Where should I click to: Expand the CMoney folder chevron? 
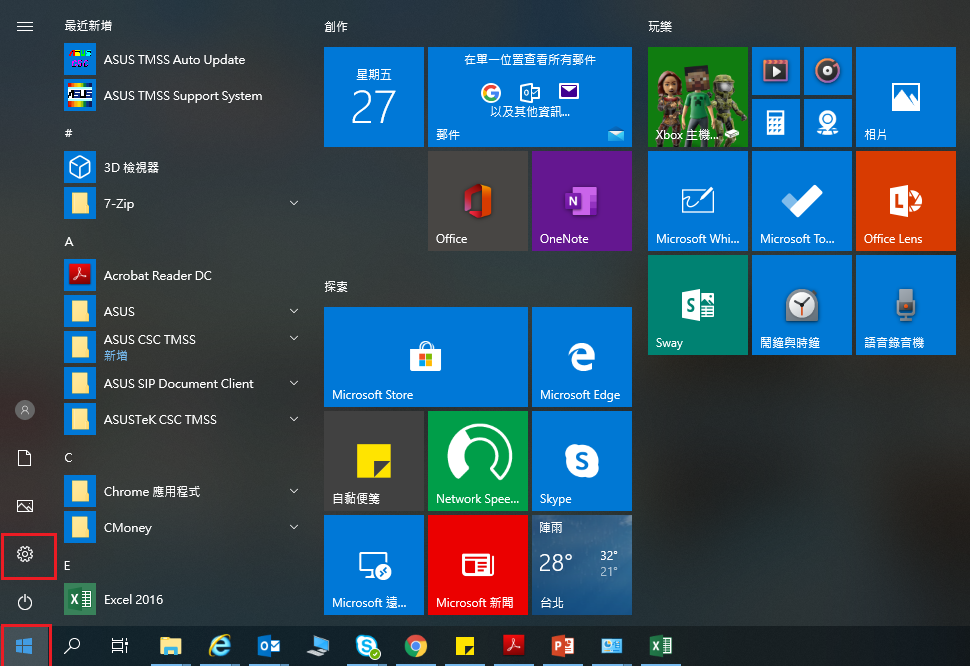point(294,527)
